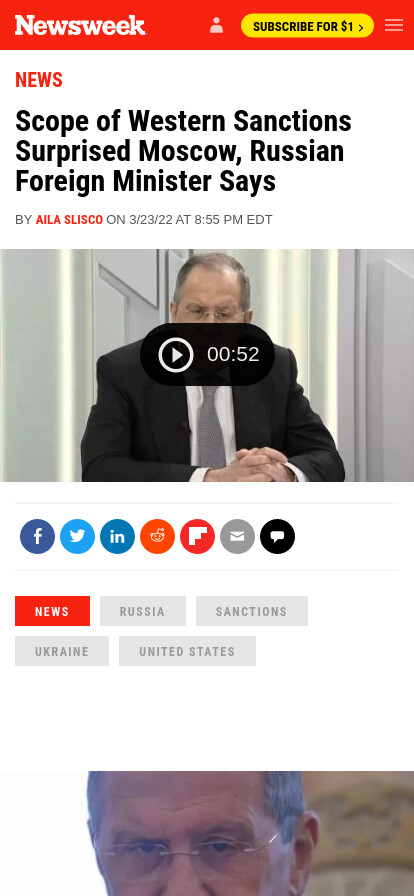Select the red NEWS topic tag
The image size is (414, 896).
tap(52, 611)
